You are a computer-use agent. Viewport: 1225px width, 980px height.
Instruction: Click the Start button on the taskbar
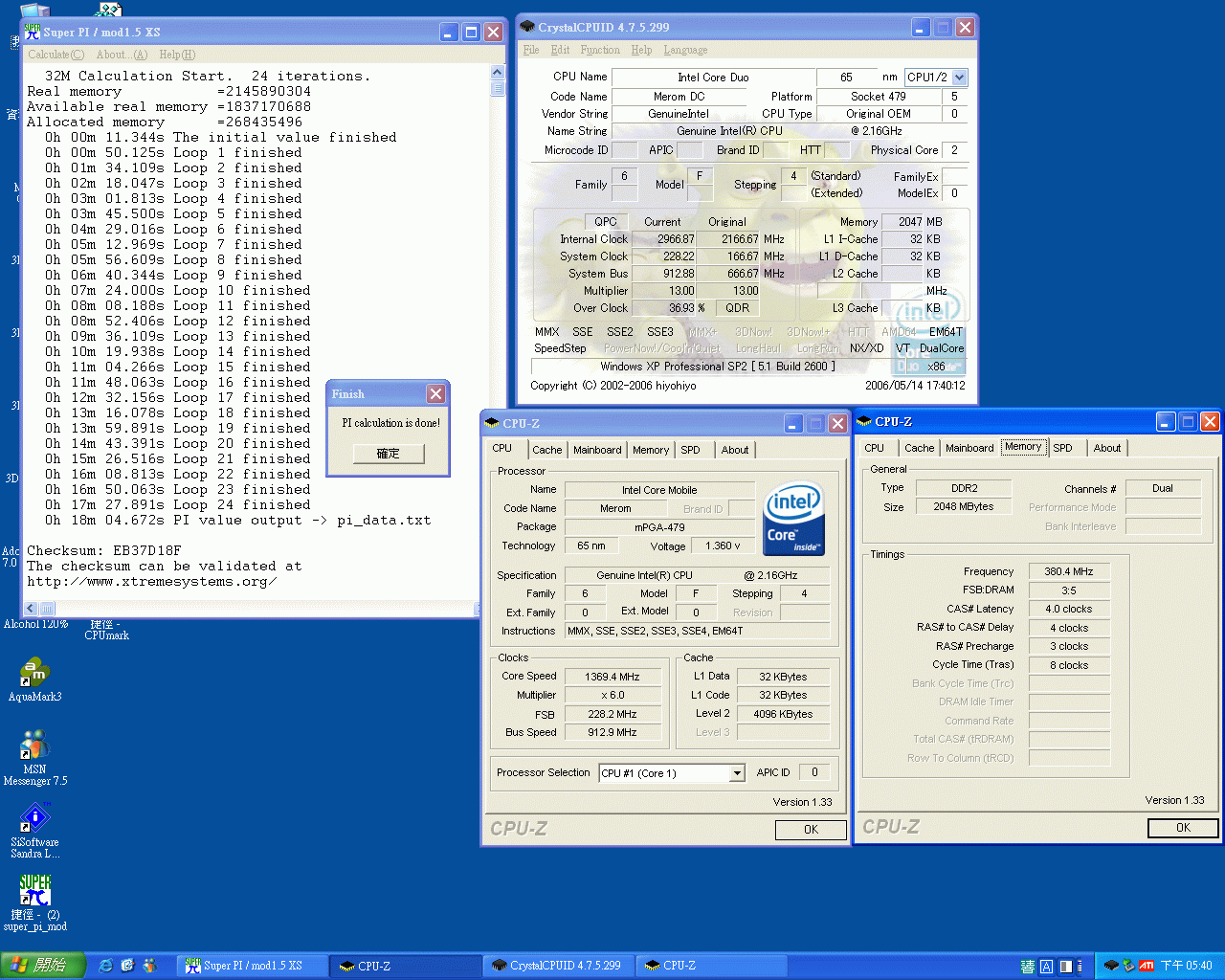tap(43, 966)
